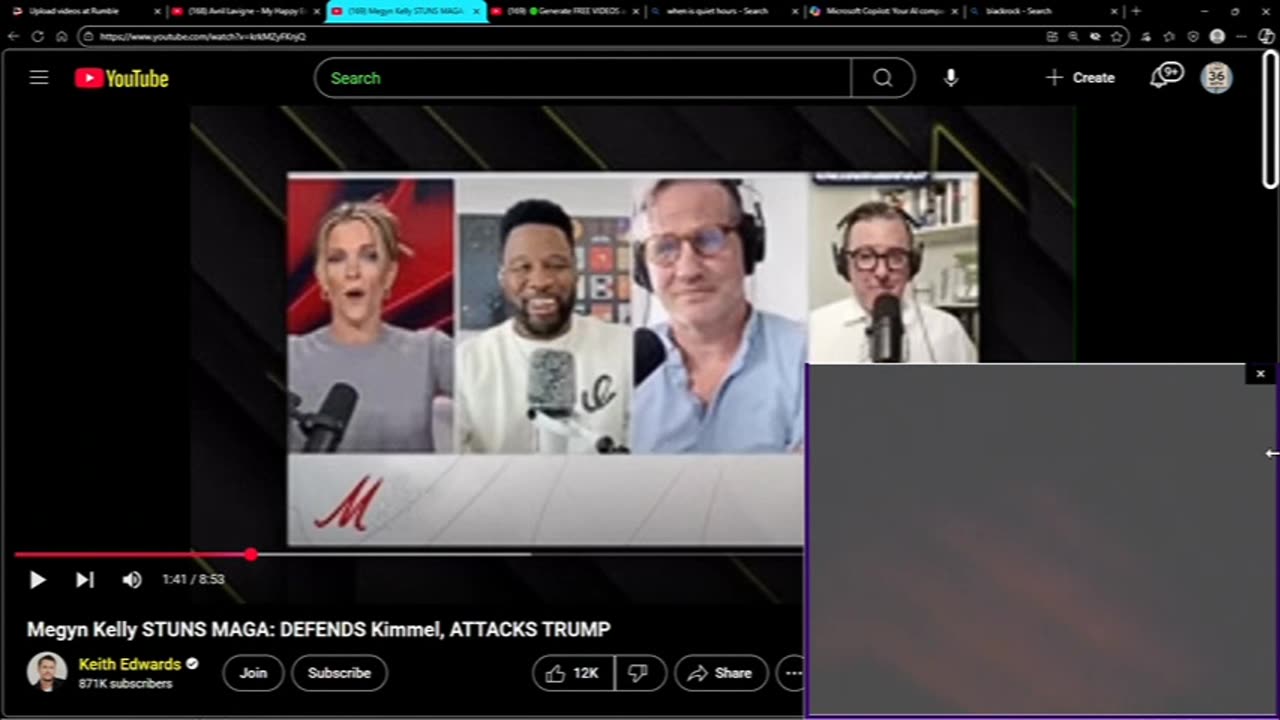Viewport: 1280px width, 720px height.
Task: Open the zoom magnifier in address bar
Action: point(1073,36)
